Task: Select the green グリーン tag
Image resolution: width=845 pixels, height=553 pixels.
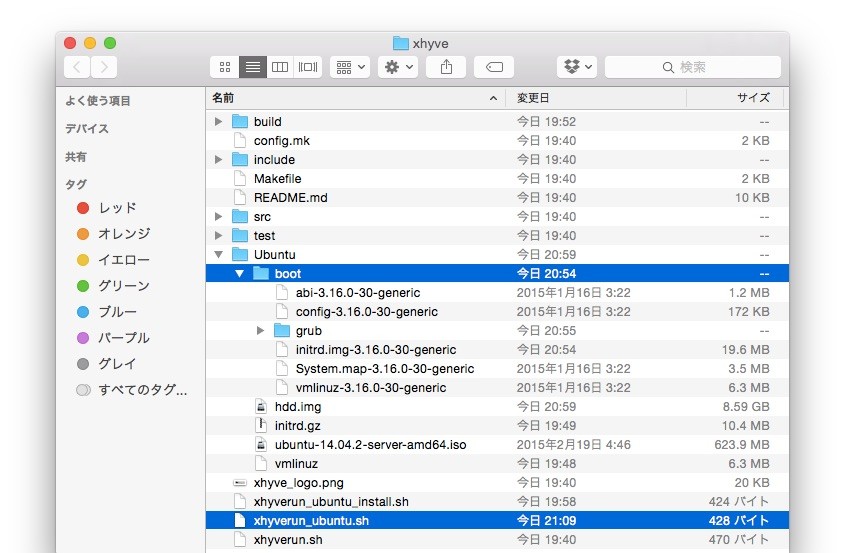Action: [114, 286]
